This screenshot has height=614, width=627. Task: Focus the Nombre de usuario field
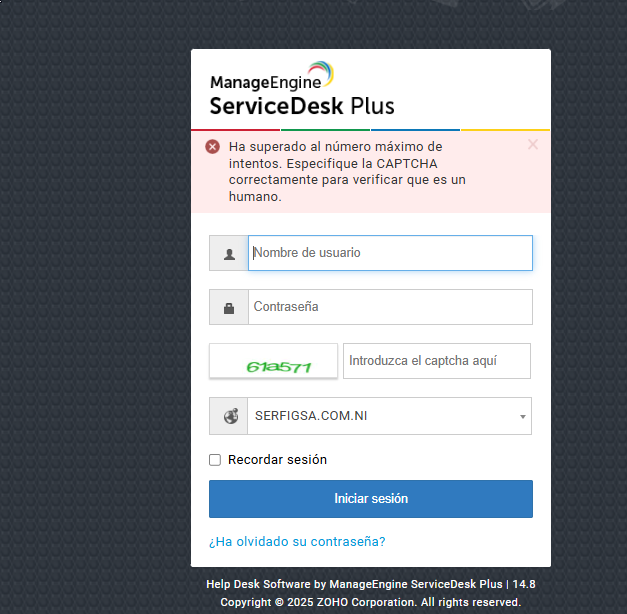point(390,253)
